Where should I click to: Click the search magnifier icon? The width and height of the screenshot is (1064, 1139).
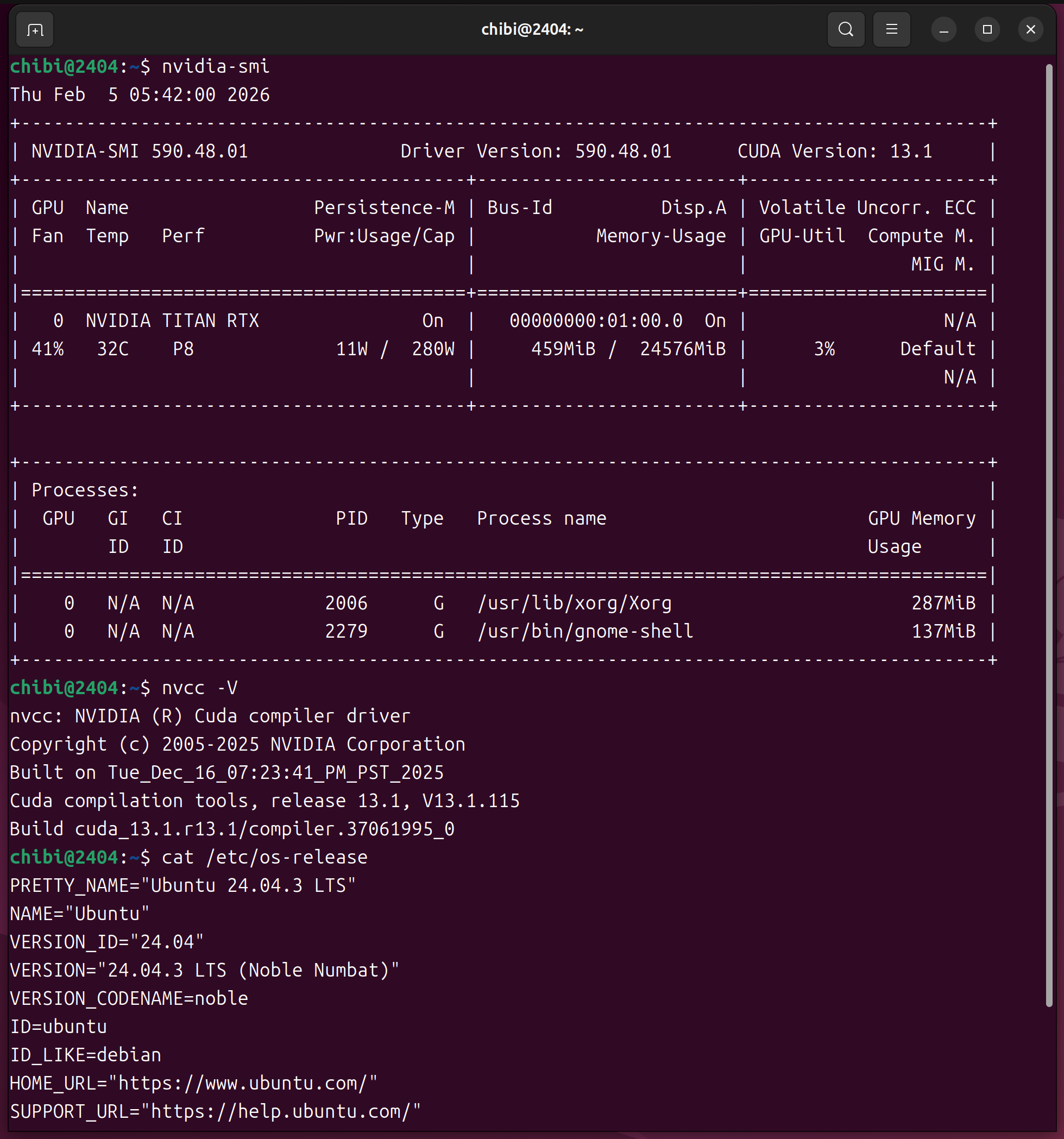(845, 29)
